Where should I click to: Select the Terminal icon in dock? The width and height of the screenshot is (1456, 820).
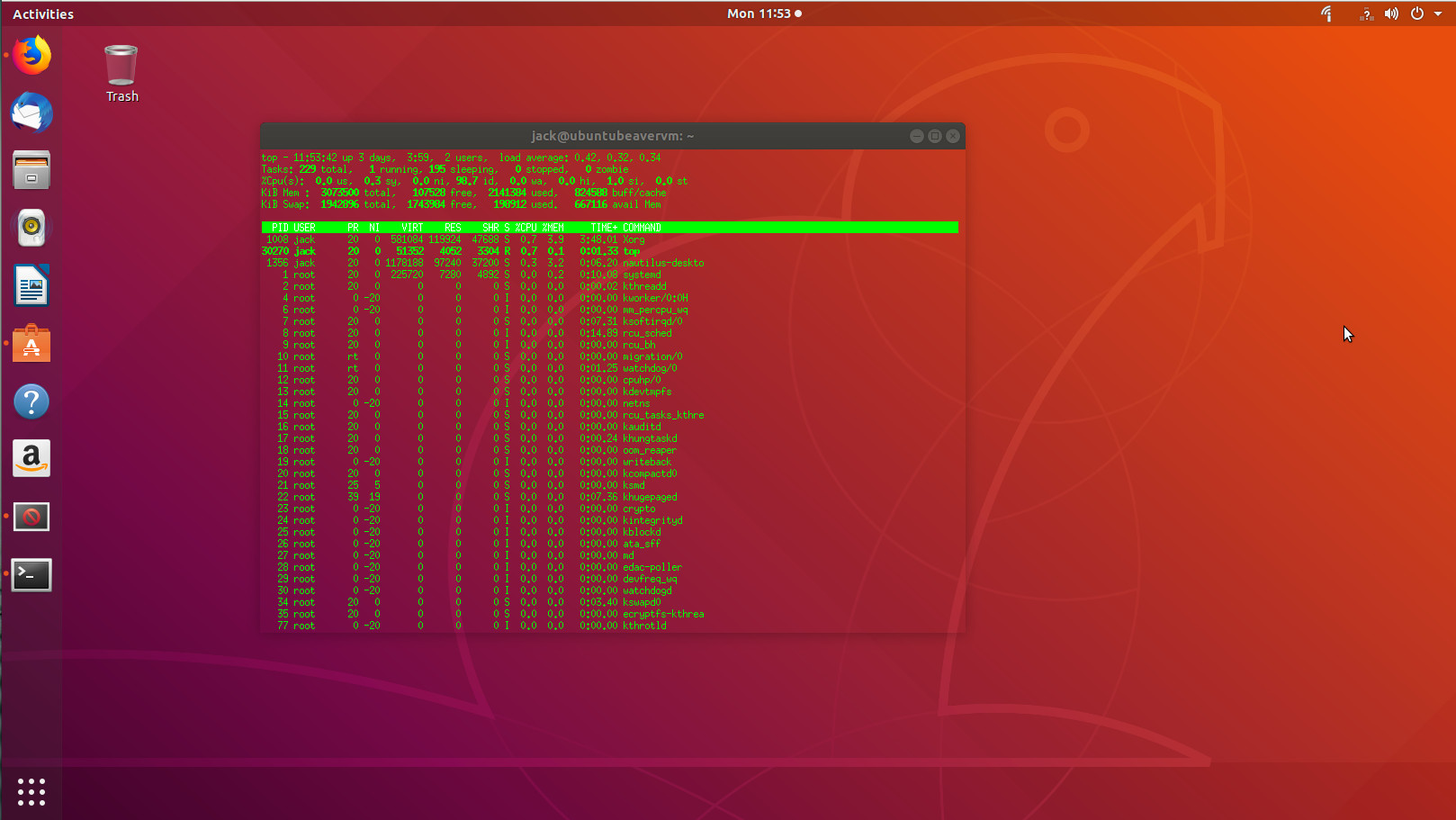31,574
